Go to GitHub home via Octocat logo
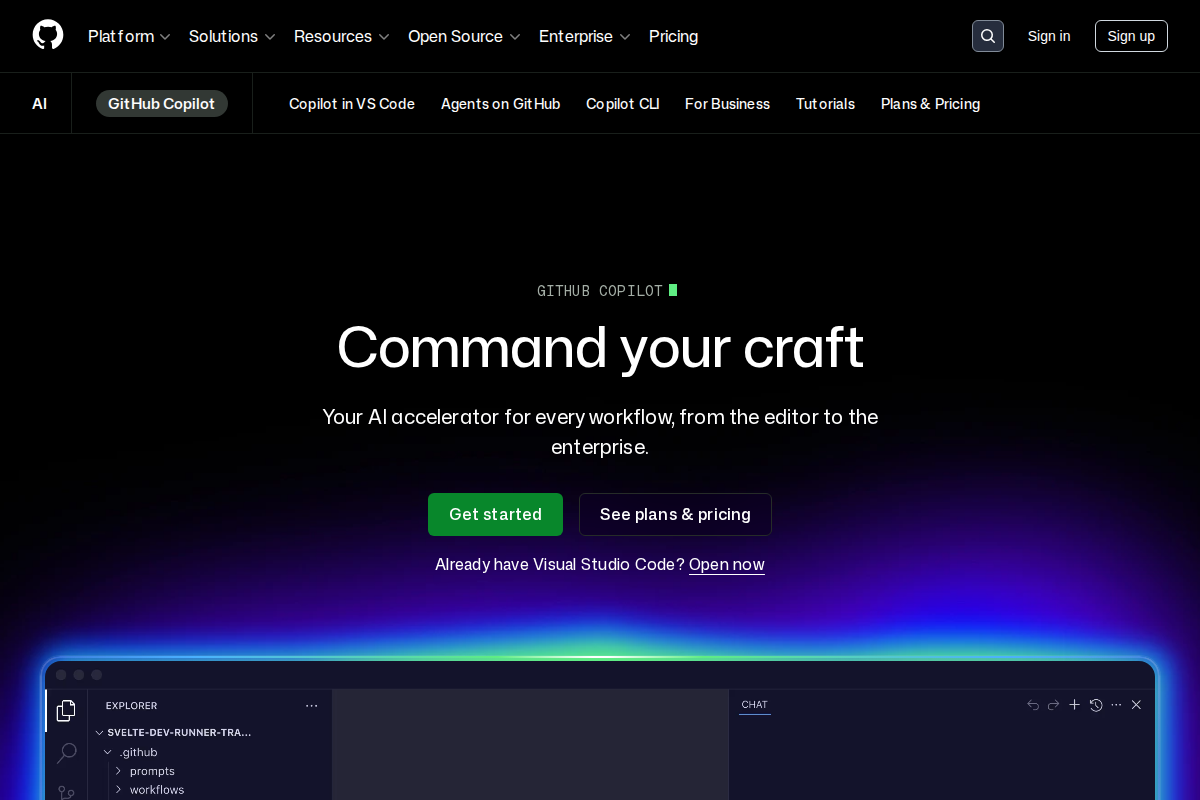The width and height of the screenshot is (1200, 800). tap(48, 36)
